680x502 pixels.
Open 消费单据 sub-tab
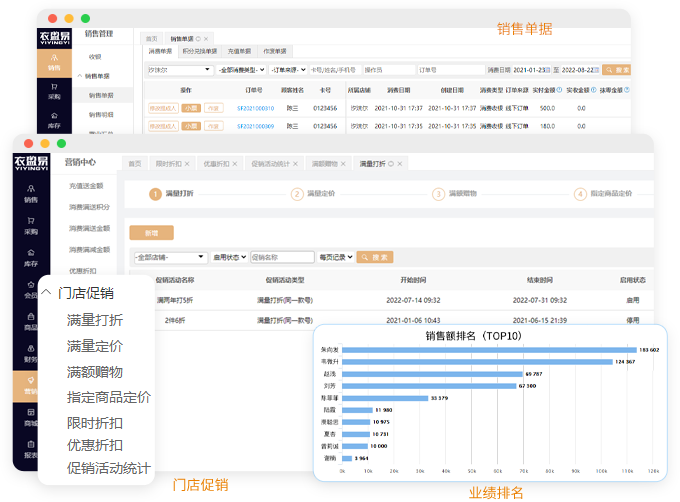(x=160, y=51)
